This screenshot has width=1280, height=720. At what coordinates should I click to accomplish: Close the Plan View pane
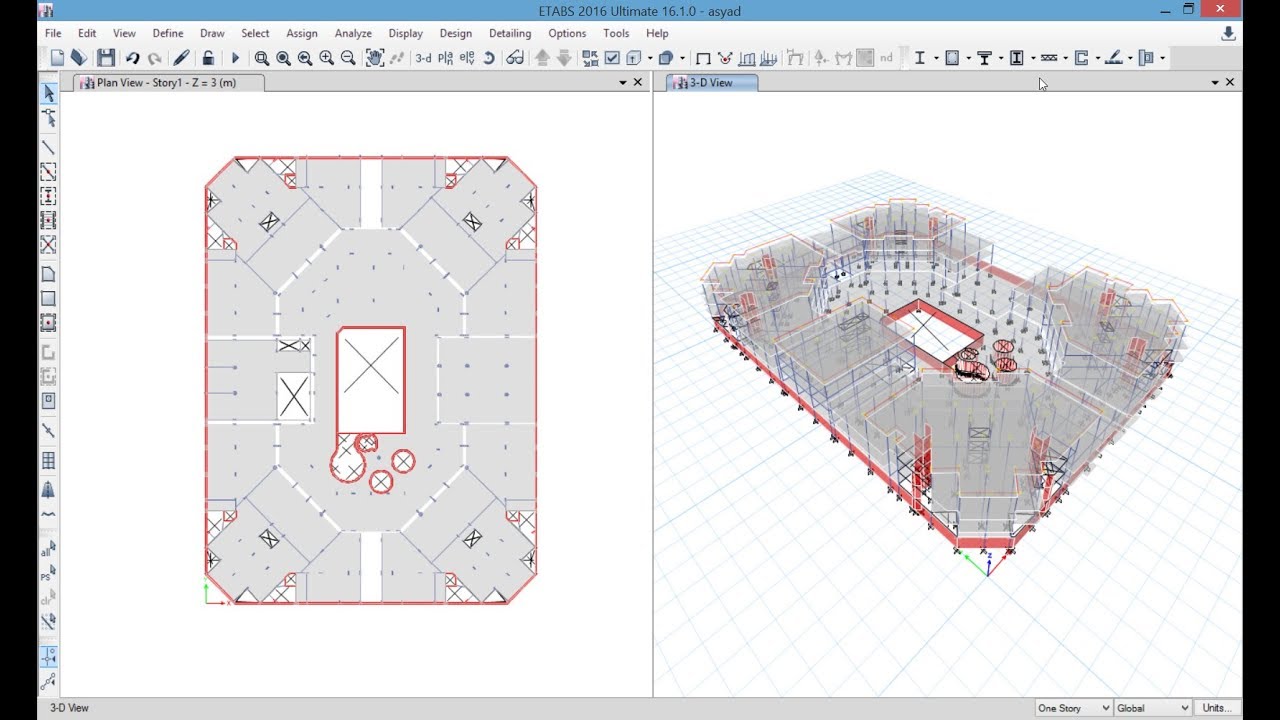638,83
